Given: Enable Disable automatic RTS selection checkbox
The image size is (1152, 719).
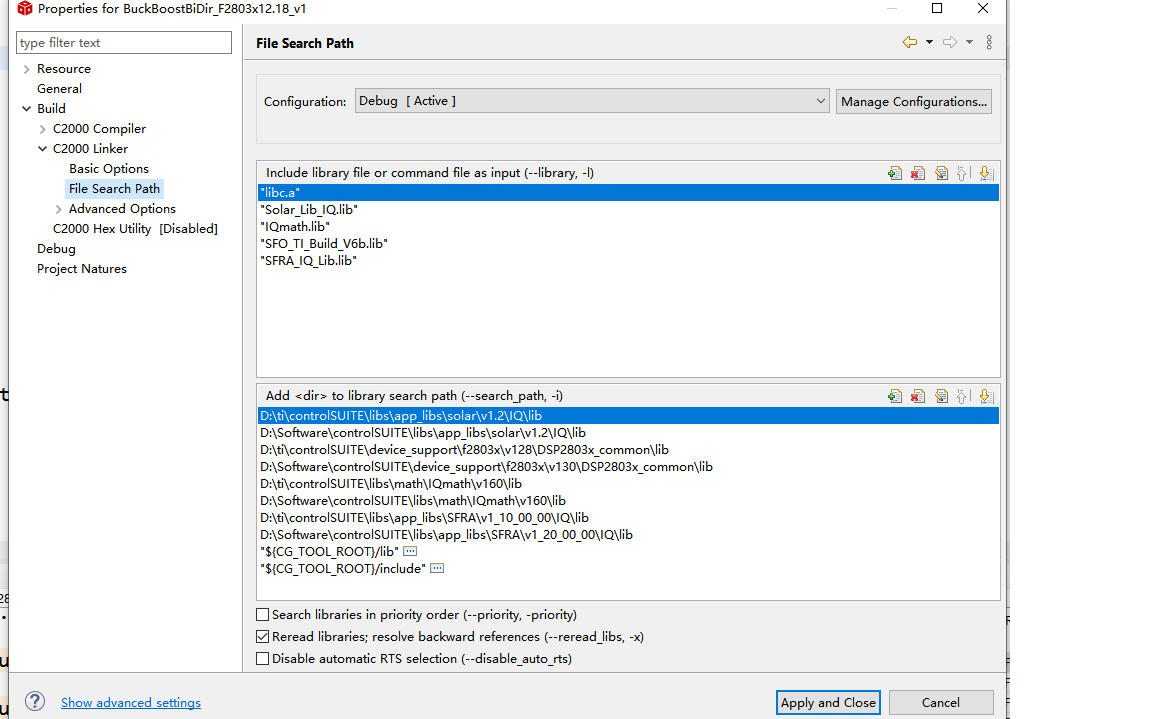Looking at the screenshot, I should click(x=262, y=659).
